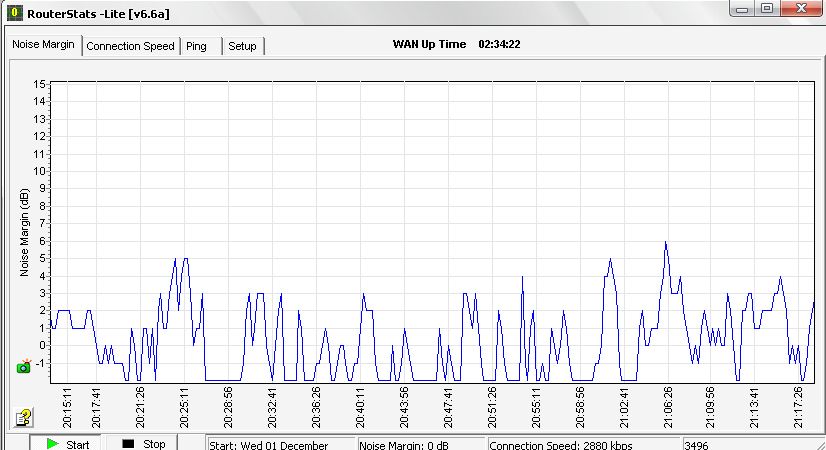Maximize the RouterStats window
The width and height of the screenshot is (826, 450).
pos(767,9)
